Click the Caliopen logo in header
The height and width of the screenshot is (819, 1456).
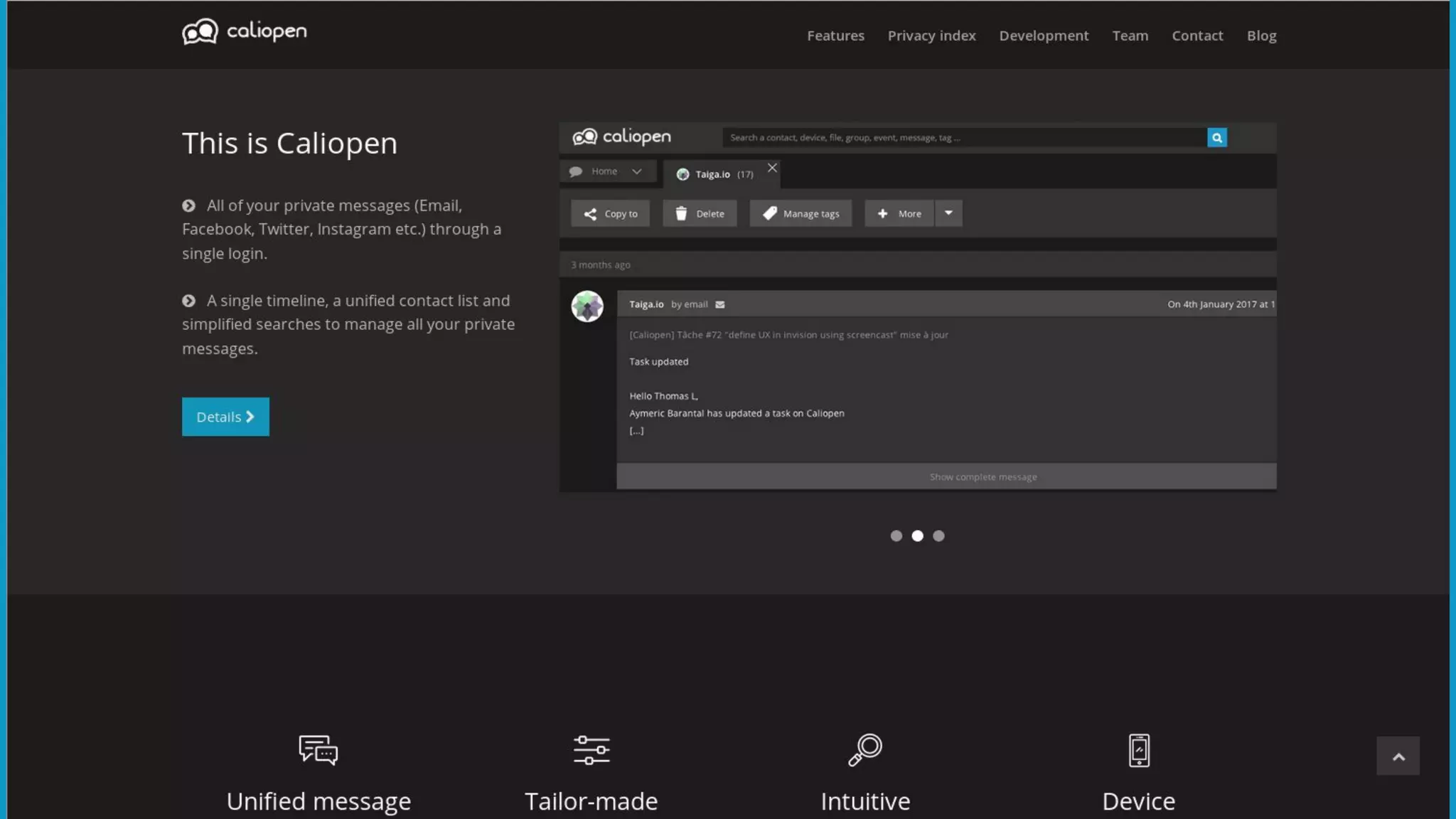(x=244, y=32)
